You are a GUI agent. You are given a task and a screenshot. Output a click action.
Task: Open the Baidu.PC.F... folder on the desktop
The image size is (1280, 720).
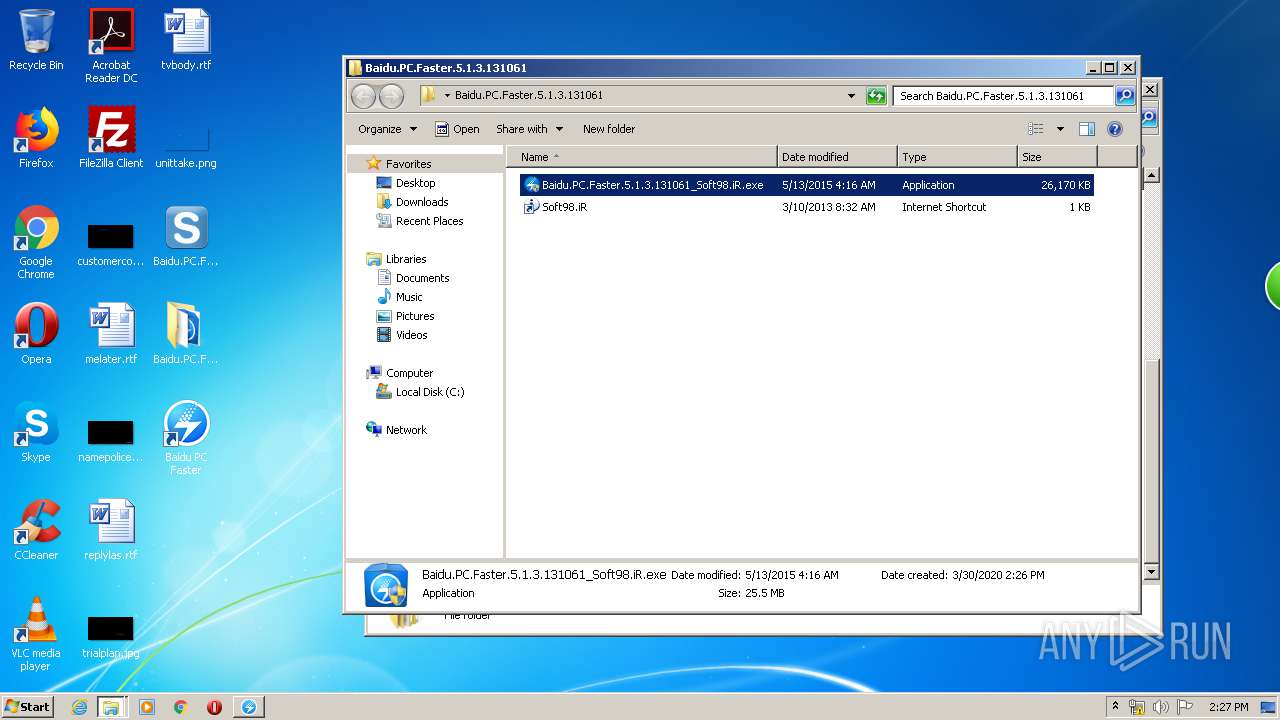point(186,334)
